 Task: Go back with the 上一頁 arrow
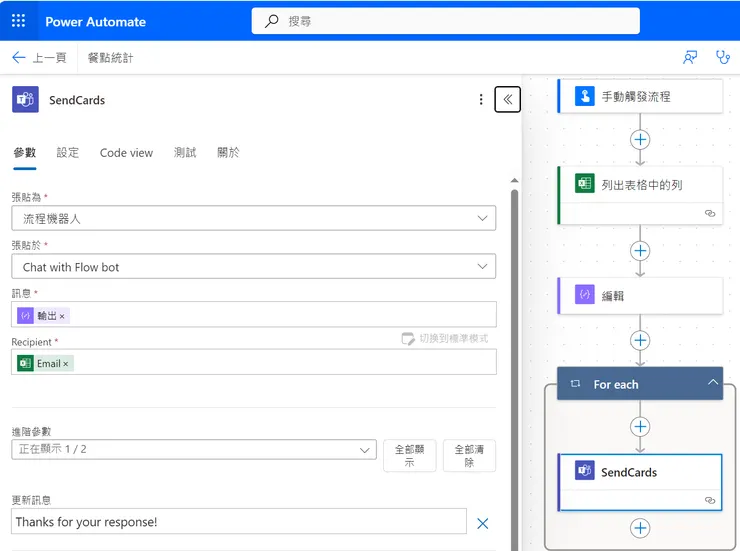point(18,58)
